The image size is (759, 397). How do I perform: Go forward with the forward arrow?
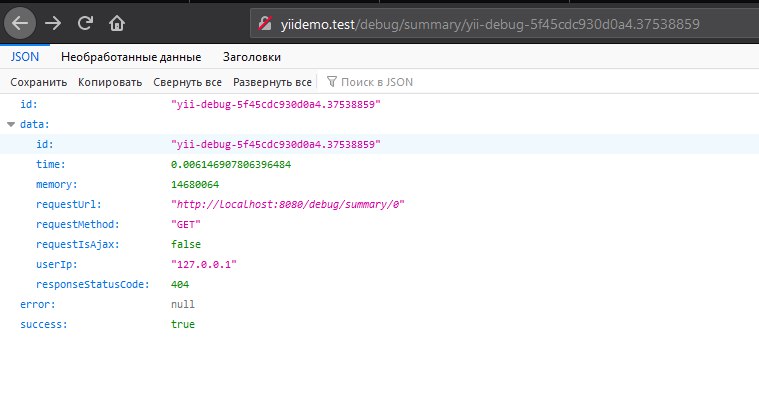click(x=53, y=23)
